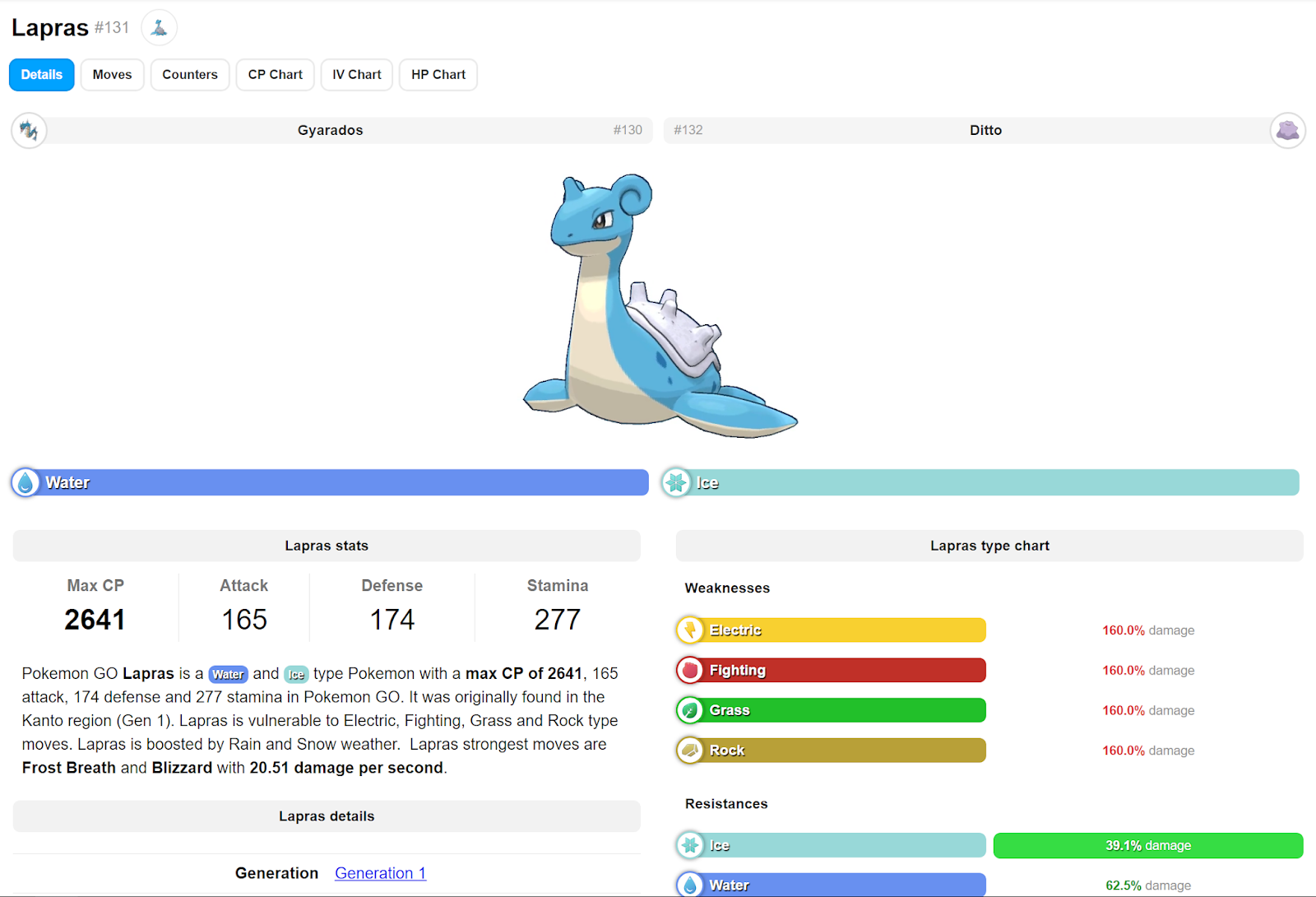
Task: Click Fighting's 160.0% damage text
Action: point(1148,671)
